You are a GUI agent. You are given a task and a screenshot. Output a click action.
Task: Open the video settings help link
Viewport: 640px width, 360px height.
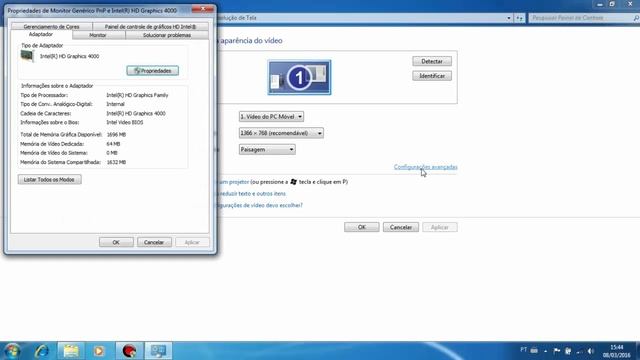click(x=260, y=205)
